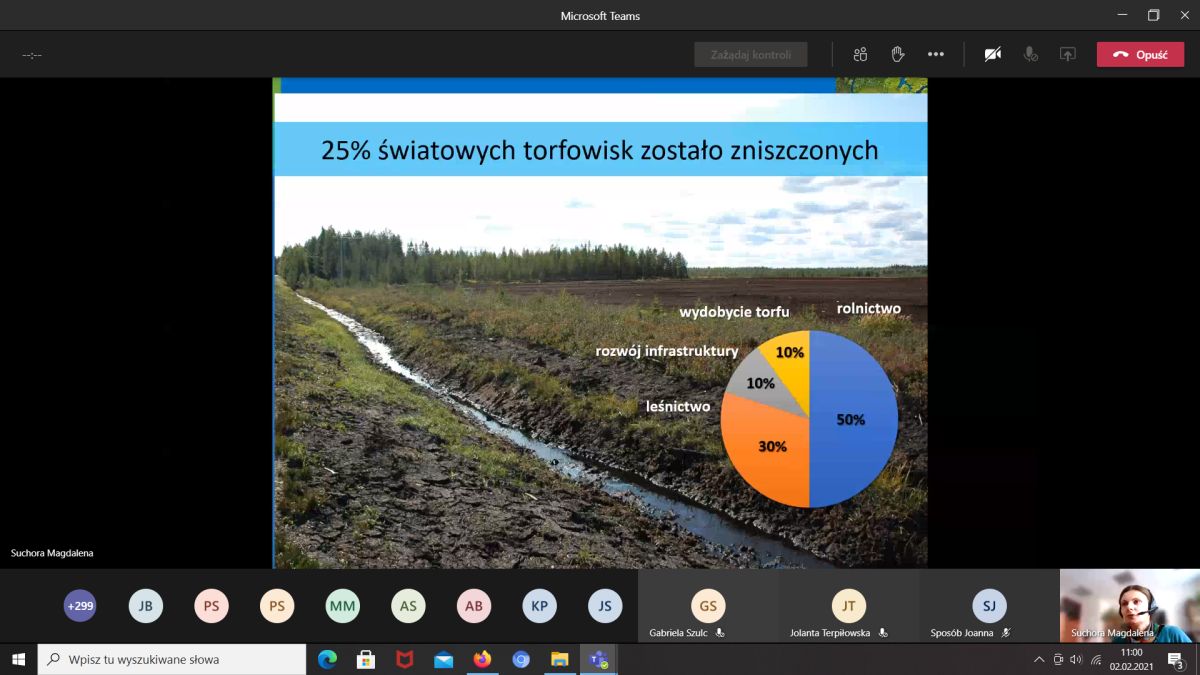Image resolution: width=1200 pixels, height=675 pixels.
Task: Open the participants list icon
Action: click(x=860, y=55)
